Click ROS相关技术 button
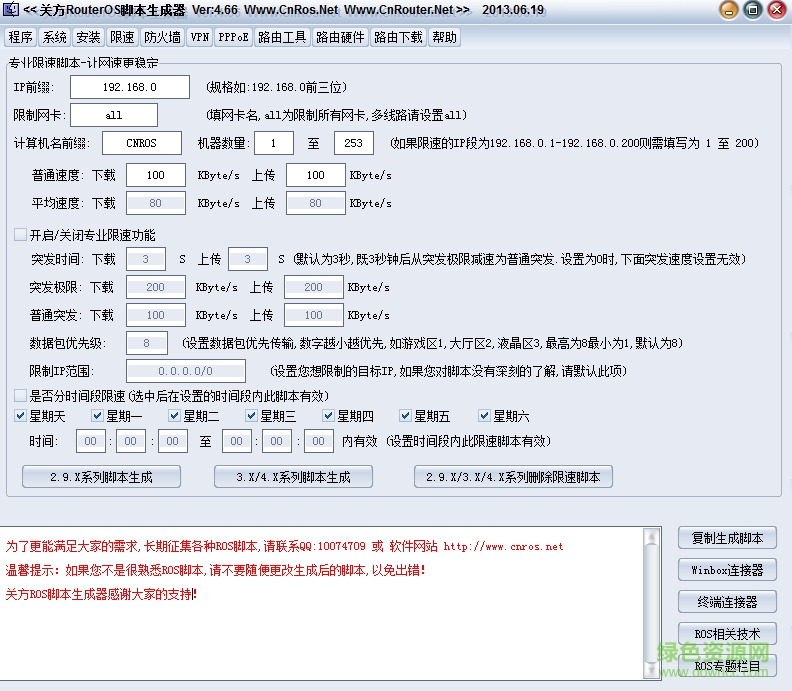The width and height of the screenshot is (792, 691). coord(727,633)
